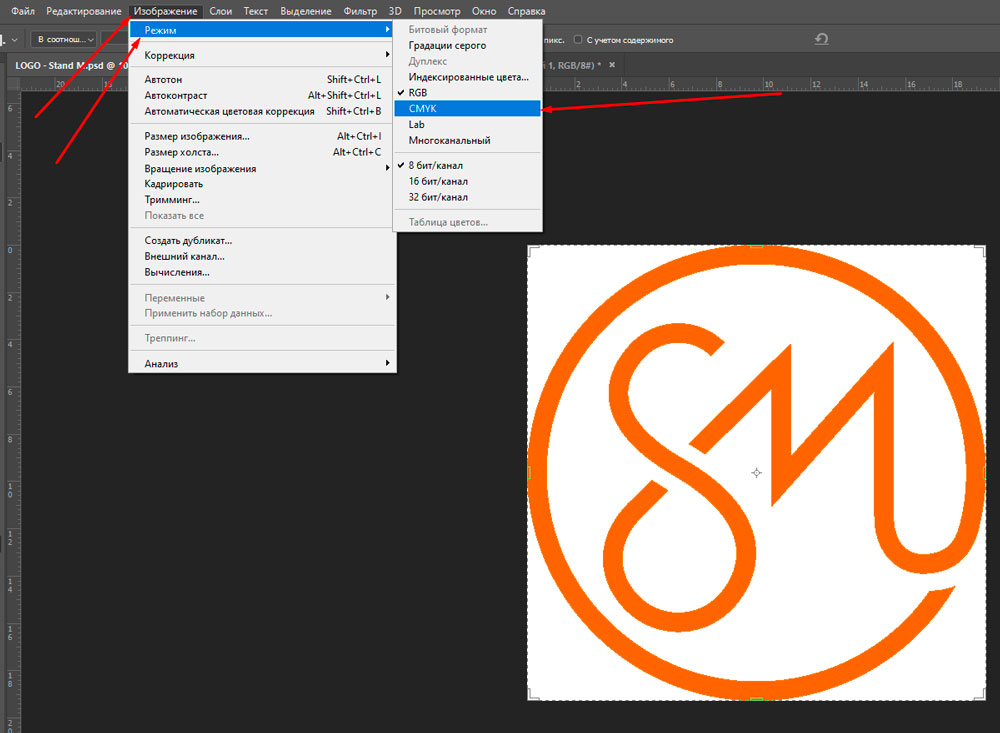Viewport: 1000px width, 733px height.
Task: Toggle the 'С учетом содержимого' checkbox
Action: (578, 40)
